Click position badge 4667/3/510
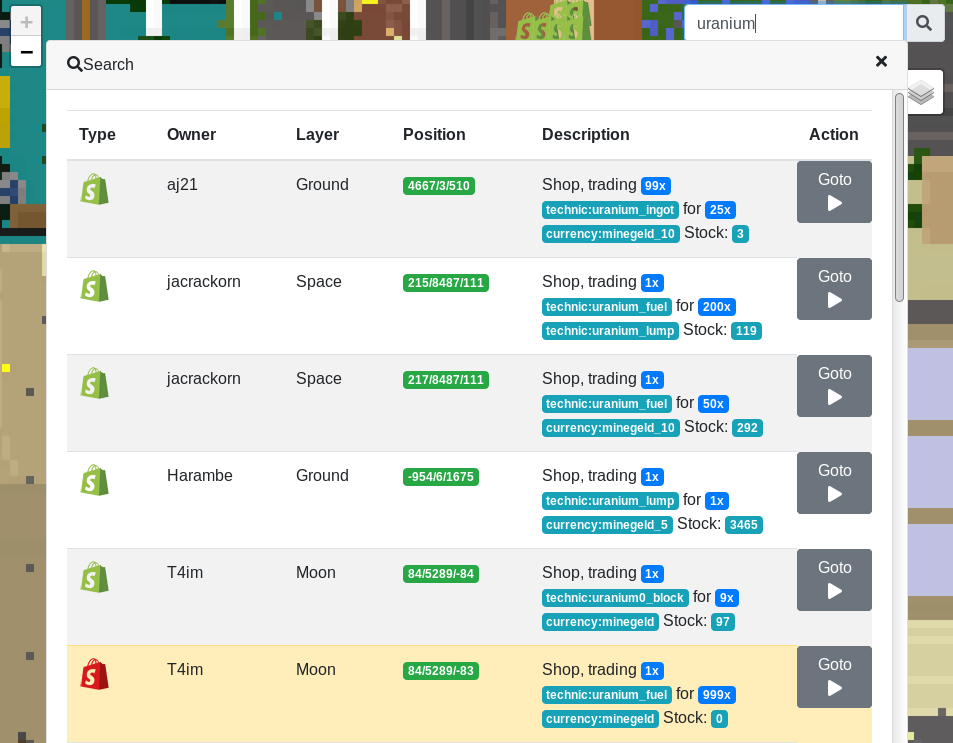Viewport: 953px width, 743px height. click(439, 185)
